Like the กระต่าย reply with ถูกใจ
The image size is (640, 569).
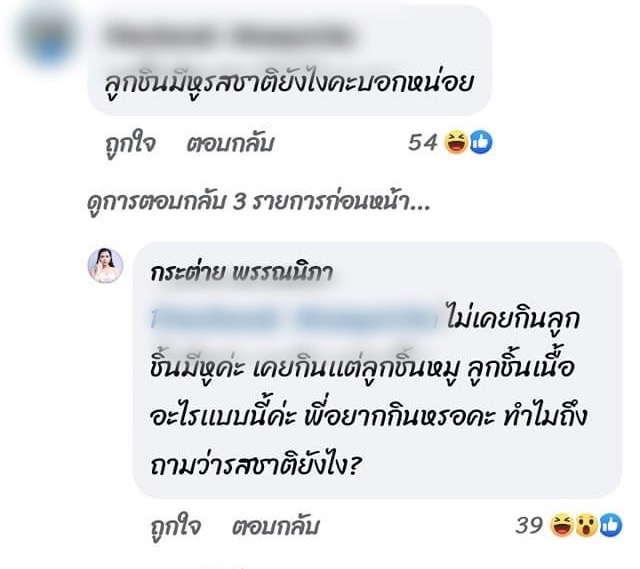click(175, 526)
